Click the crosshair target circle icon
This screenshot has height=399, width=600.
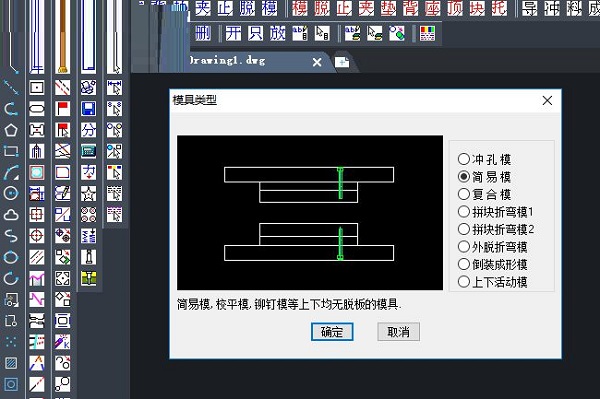click(37, 236)
